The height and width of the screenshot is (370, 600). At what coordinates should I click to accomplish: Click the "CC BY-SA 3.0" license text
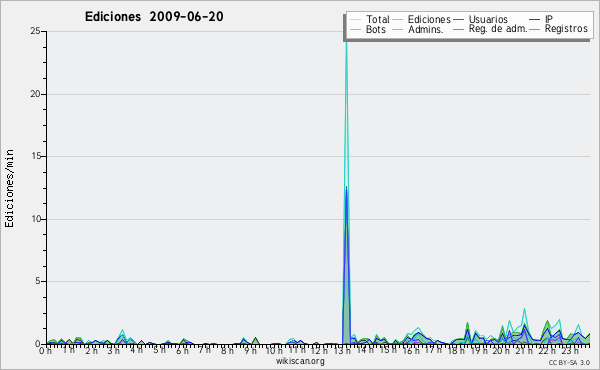(569, 362)
